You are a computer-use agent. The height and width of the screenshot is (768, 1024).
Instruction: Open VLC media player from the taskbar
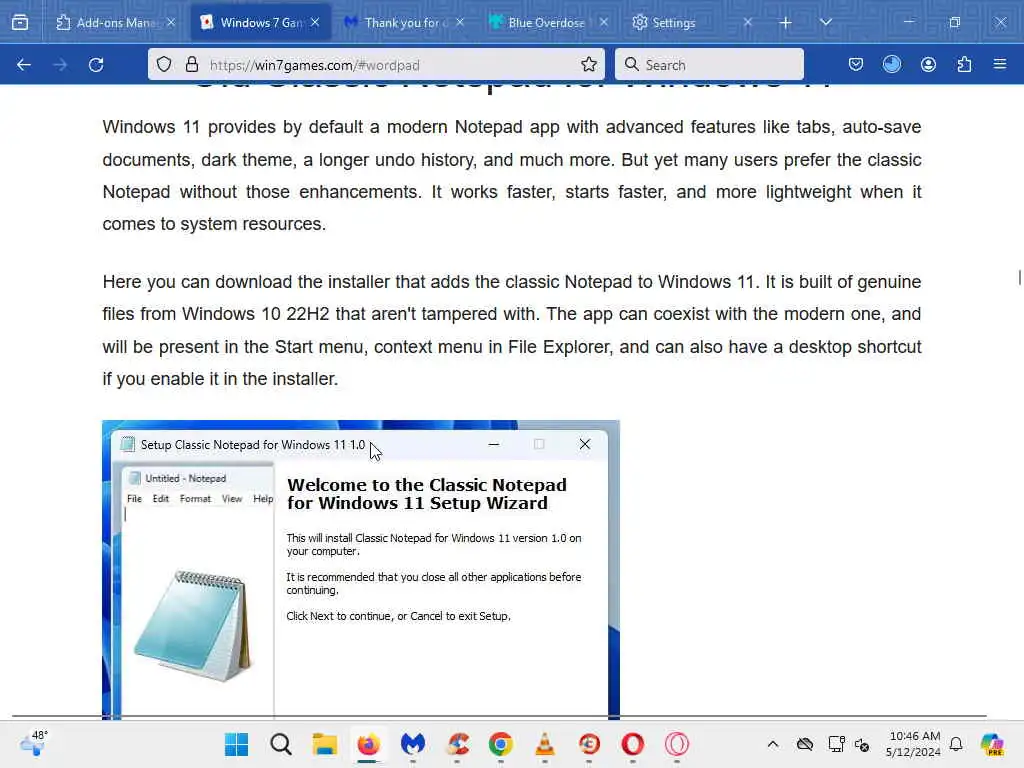tap(545, 744)
